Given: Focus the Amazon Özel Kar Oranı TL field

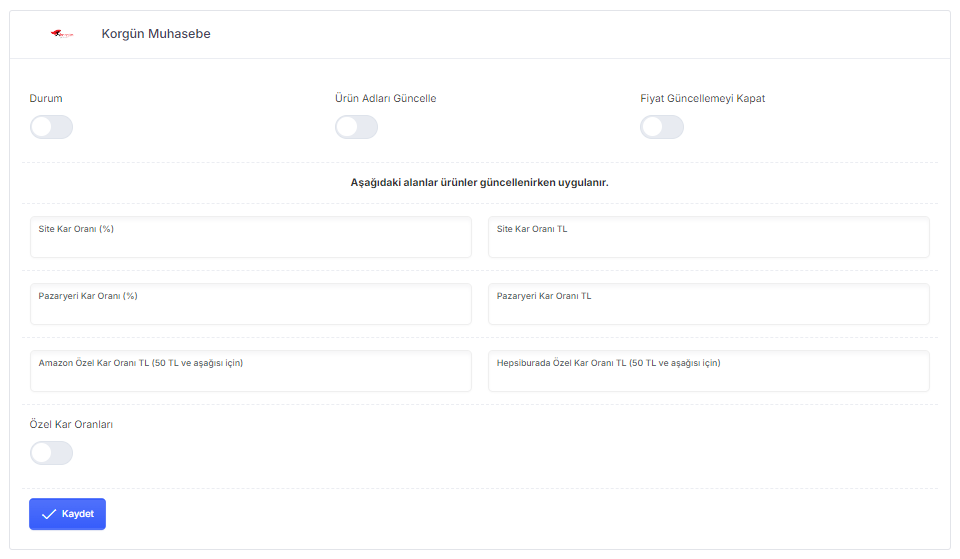Looking at the screenshot, I should pyautogui.click(x=251, y=371).
